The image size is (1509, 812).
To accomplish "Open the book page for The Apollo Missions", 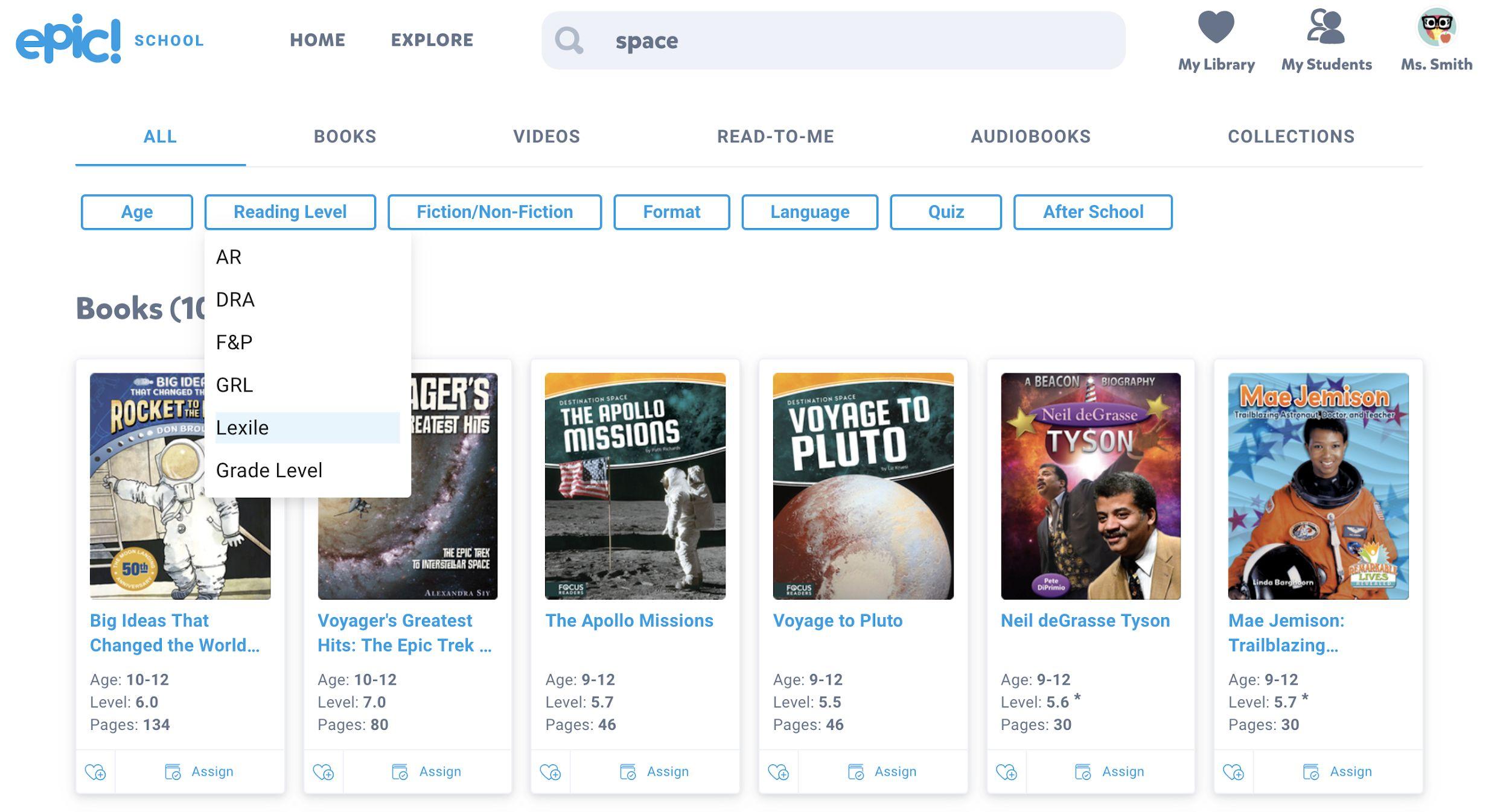I will [x=630, y=620].
